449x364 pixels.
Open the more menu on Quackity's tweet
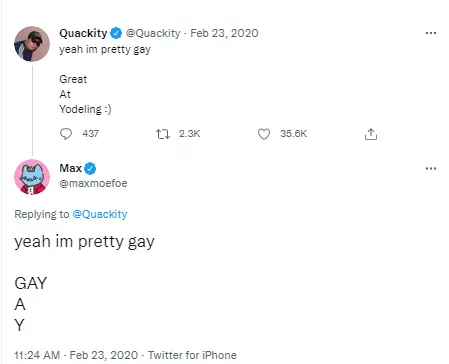pos(431,33)
